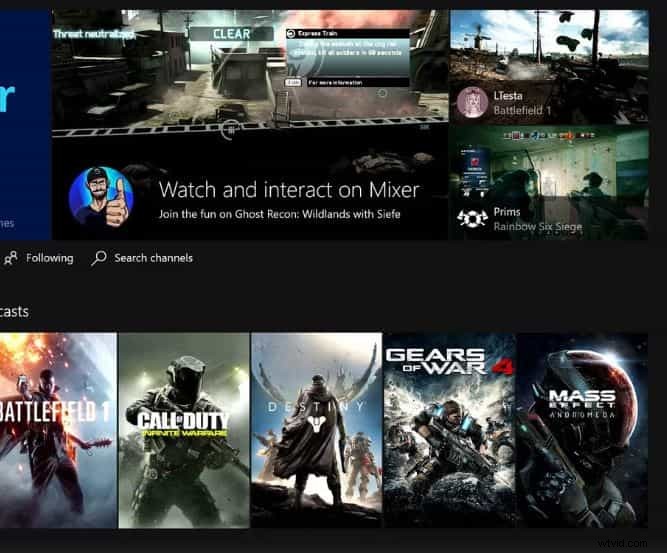Click the 'Watch and interact on Mixer' heading
The width and height of the screenshot is (667, 553).
pyautogui.click(x=289, y=189)
